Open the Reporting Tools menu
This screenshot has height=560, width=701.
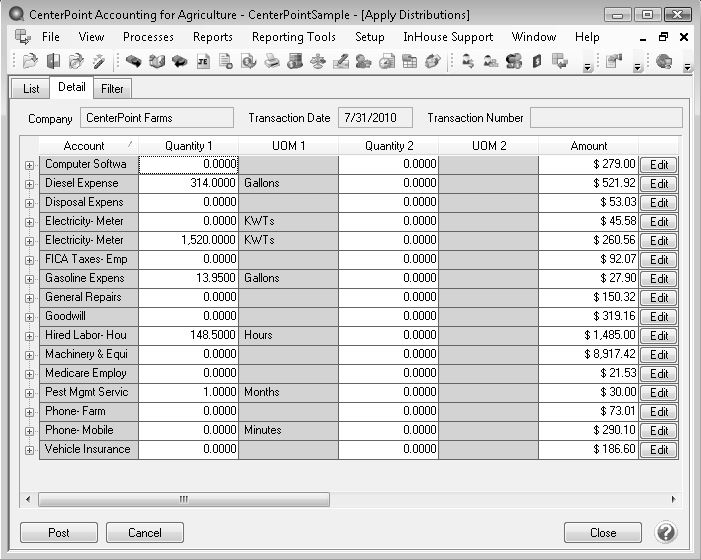point(293,37)
